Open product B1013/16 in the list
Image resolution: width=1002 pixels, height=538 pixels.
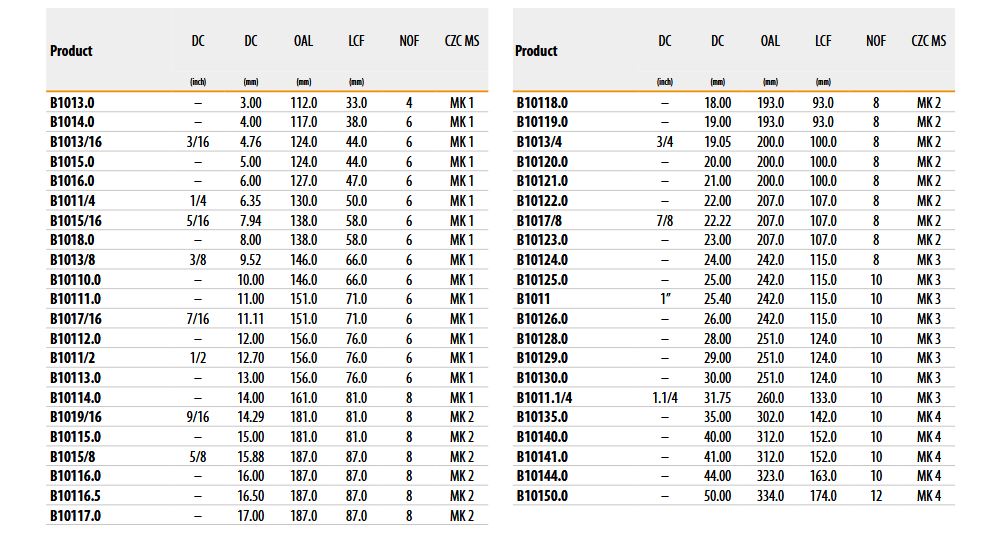(x=76, y=142)
